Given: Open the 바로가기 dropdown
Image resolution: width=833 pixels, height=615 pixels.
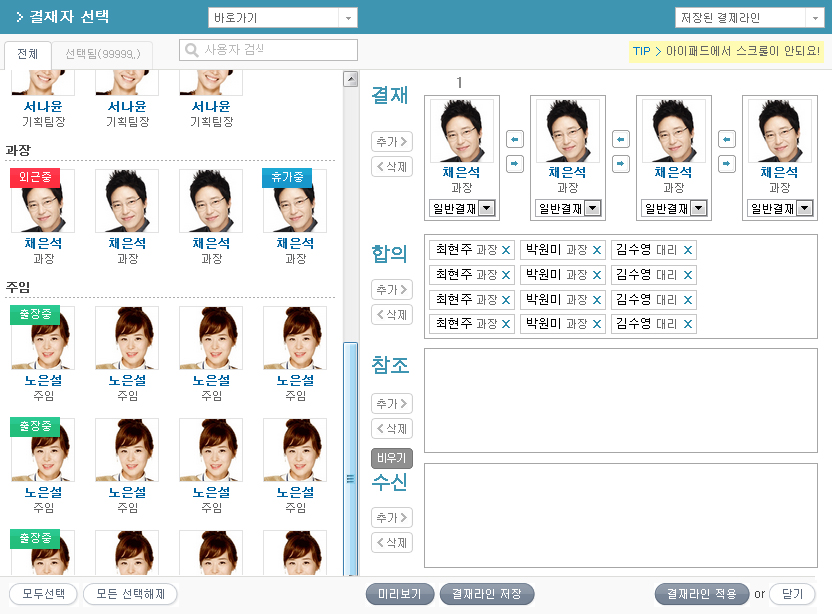Looking at the screenshot, I should point(282,18).
